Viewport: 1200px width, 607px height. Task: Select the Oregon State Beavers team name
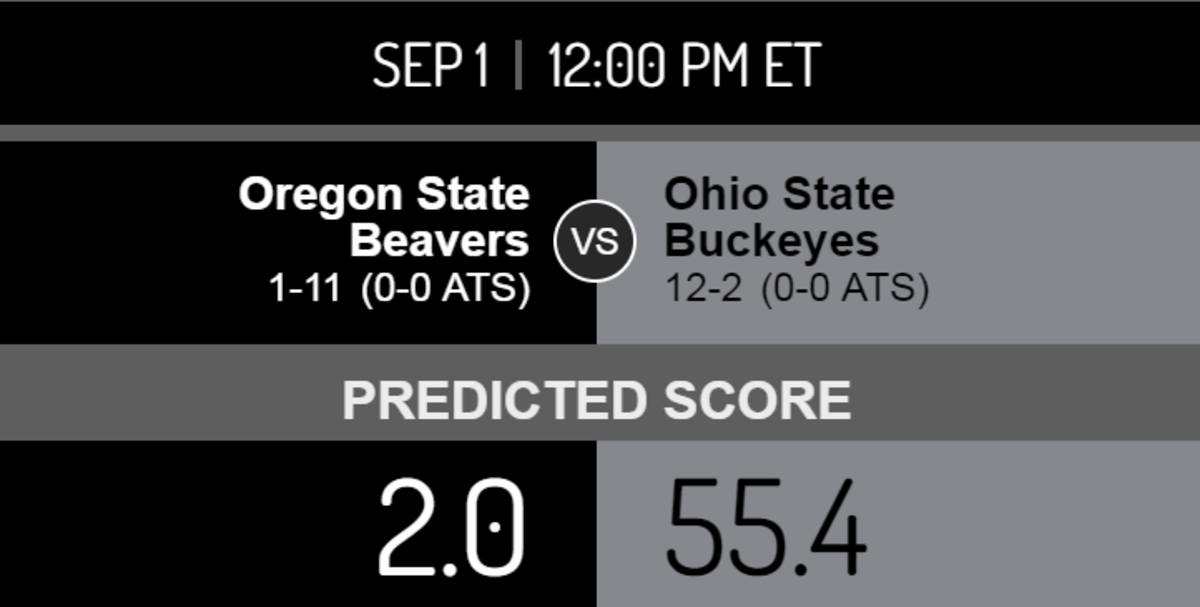(x=384, y=217)
